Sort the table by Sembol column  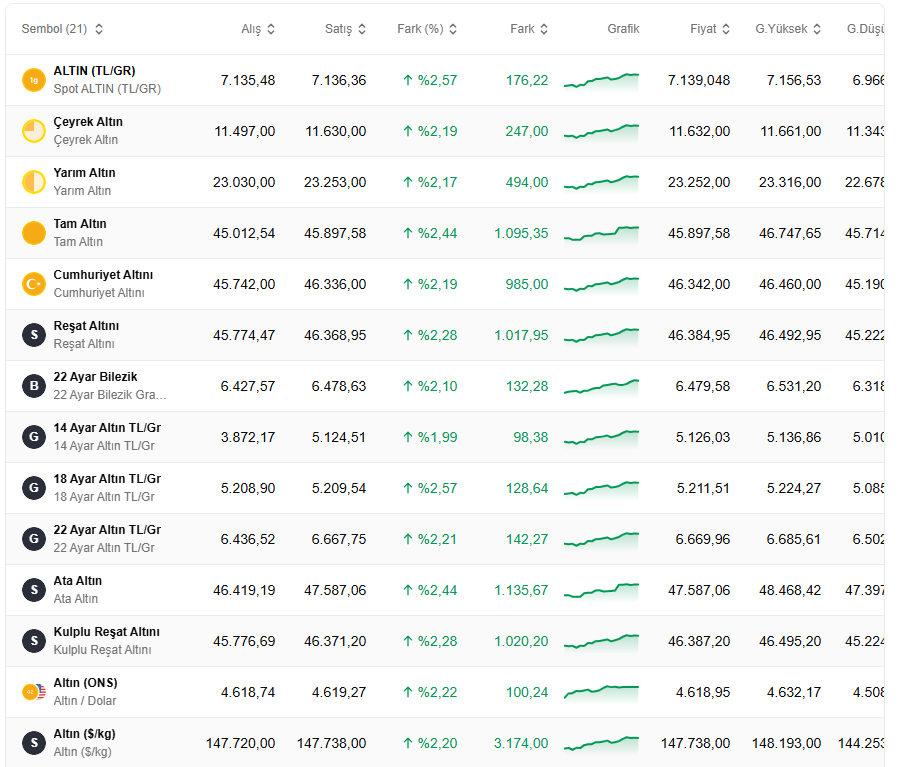point(62,29)
